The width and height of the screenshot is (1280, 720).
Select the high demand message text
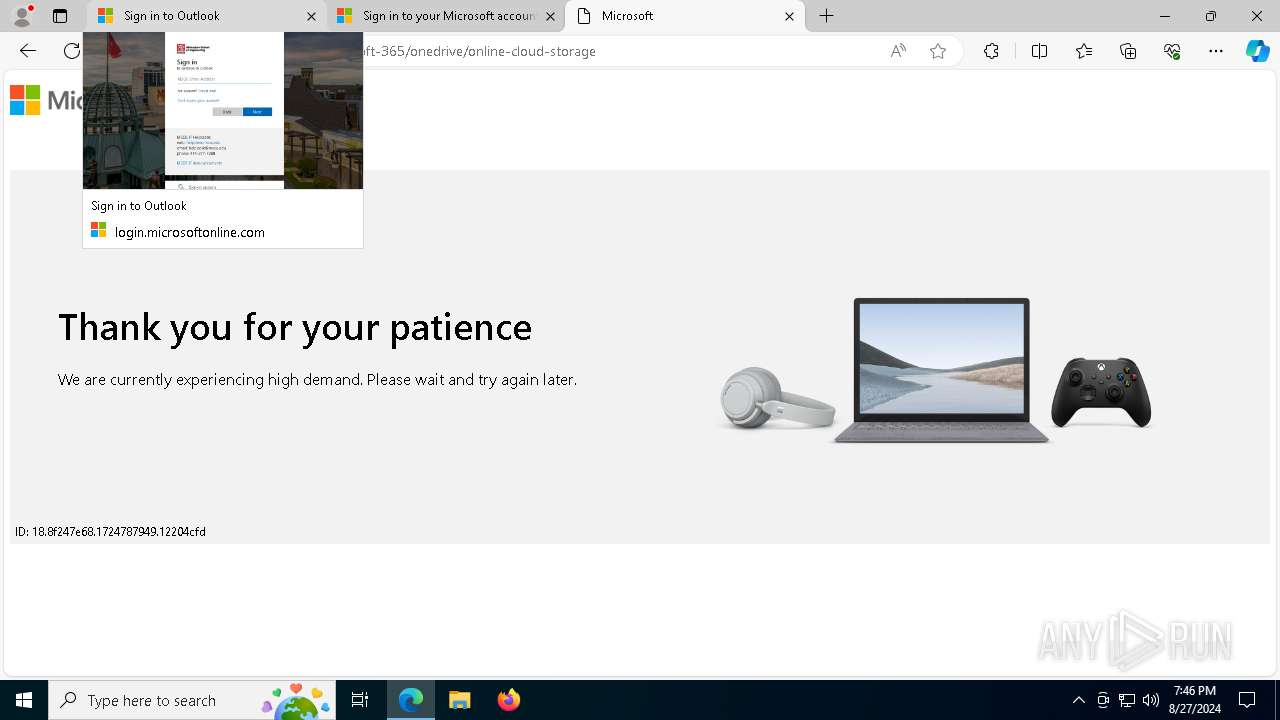point(317,380)
